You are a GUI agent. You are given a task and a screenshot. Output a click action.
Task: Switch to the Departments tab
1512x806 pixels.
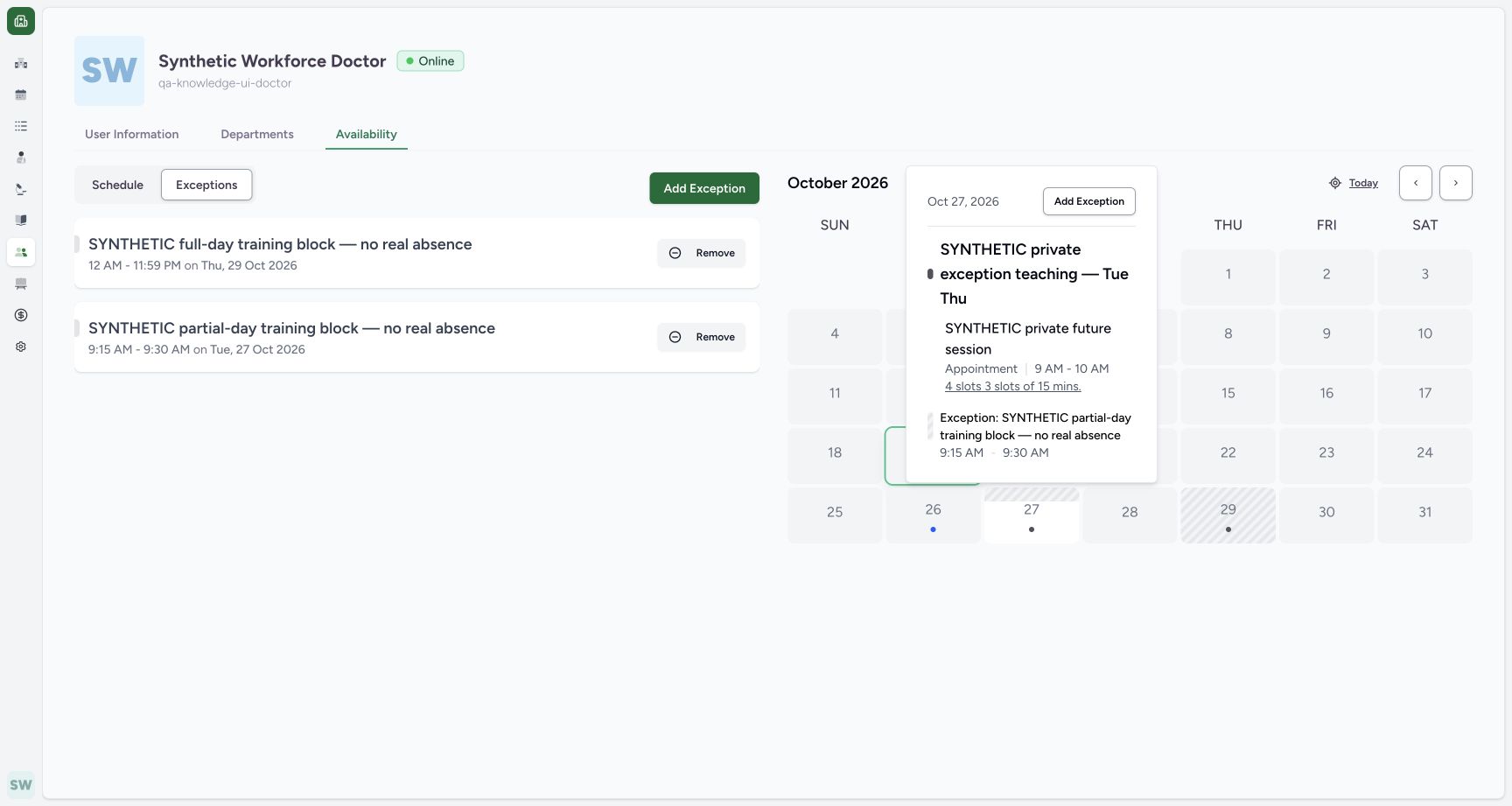coord(257,134)
